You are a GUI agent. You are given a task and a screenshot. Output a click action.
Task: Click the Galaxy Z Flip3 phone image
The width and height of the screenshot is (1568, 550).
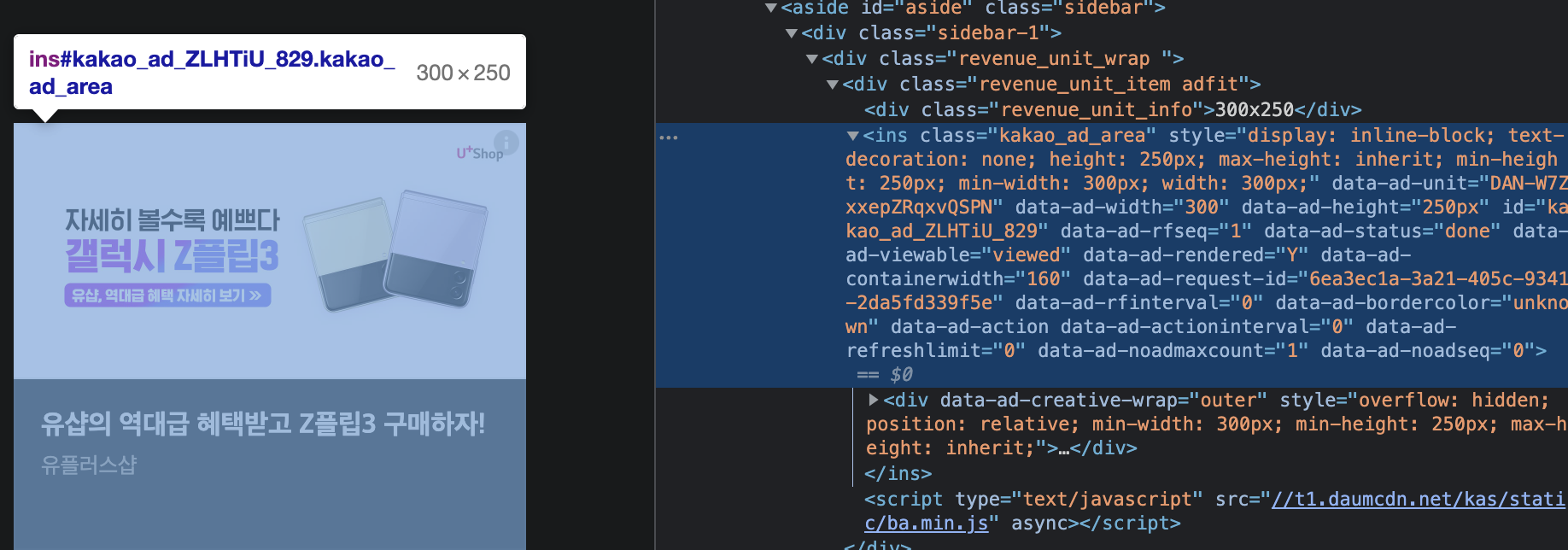pos(395,250)
